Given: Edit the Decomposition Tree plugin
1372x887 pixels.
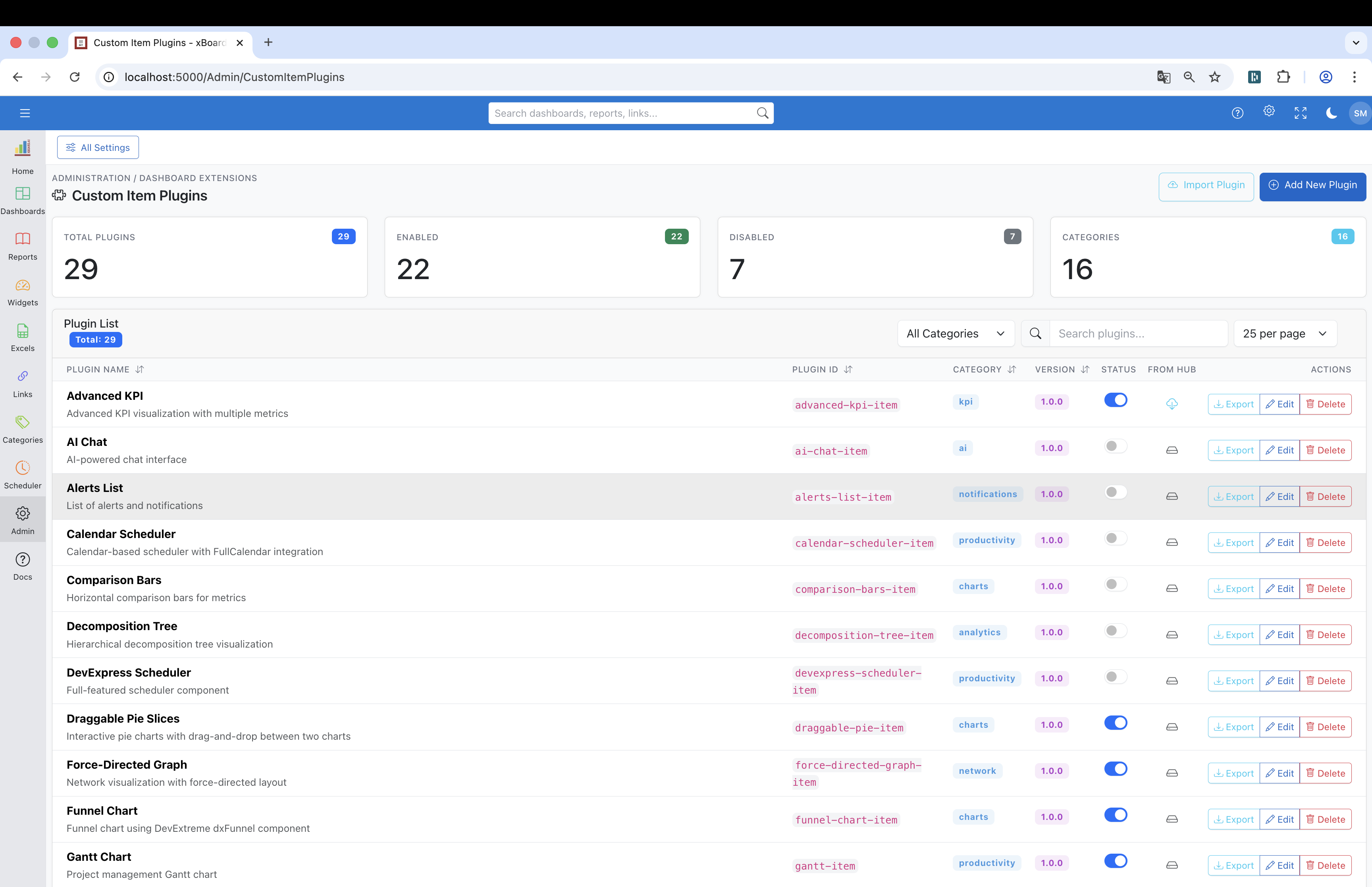Looking at the screenshot, I should tap(1280, 635).
